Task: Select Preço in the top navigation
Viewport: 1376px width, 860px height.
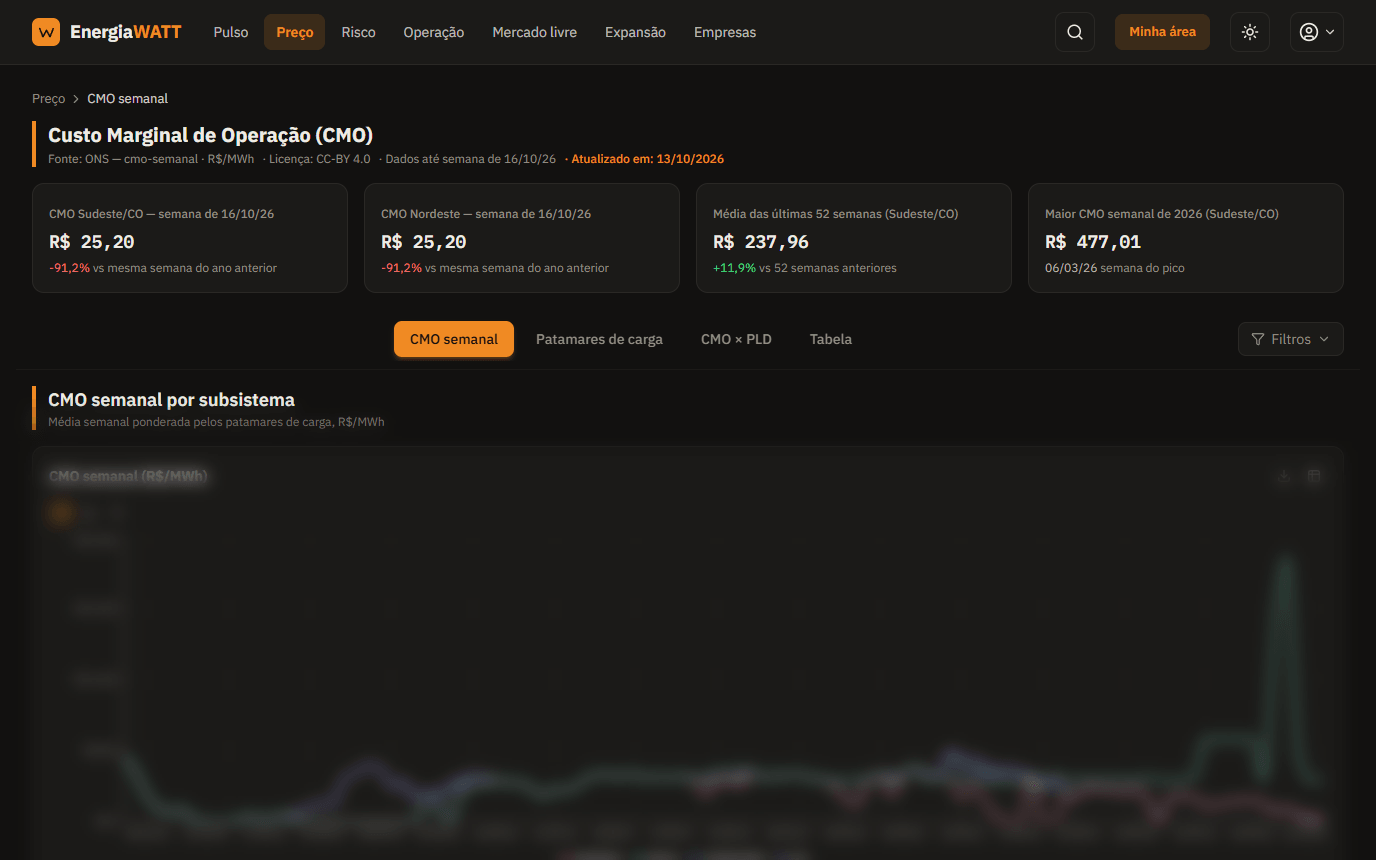Action: (x=295, y=32)
